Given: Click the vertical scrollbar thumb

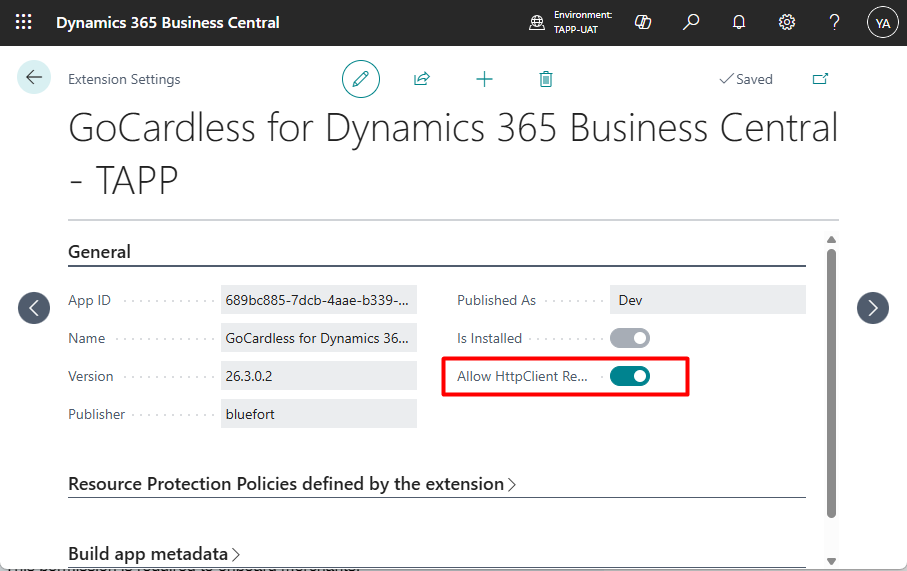Looking at the screenshot, I should pyautogui.click(x=831, y=383).
